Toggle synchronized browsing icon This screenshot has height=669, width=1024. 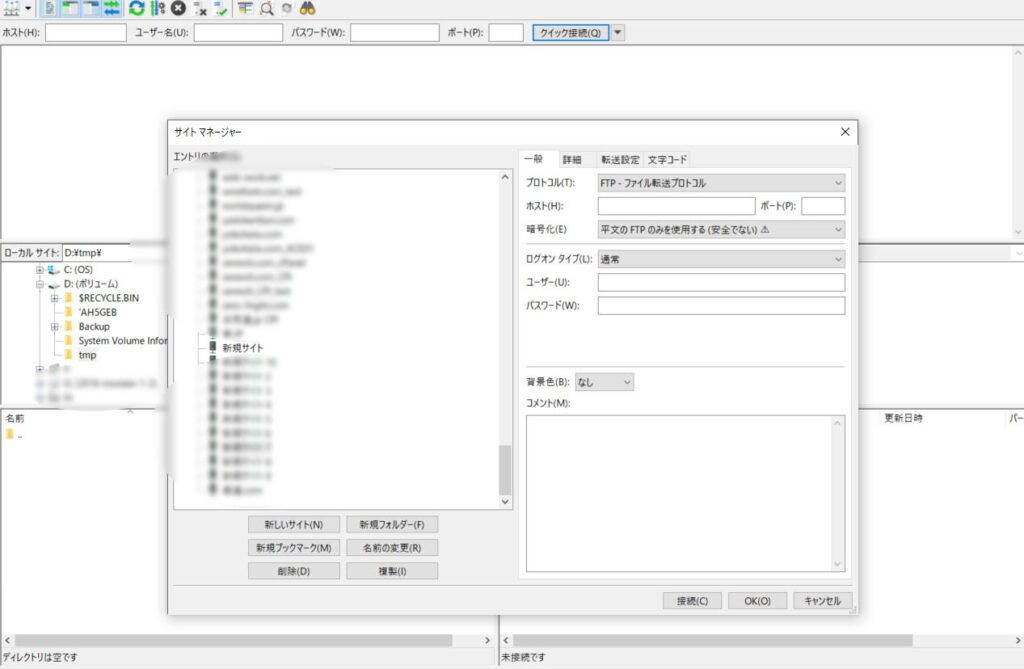point(287,8)
